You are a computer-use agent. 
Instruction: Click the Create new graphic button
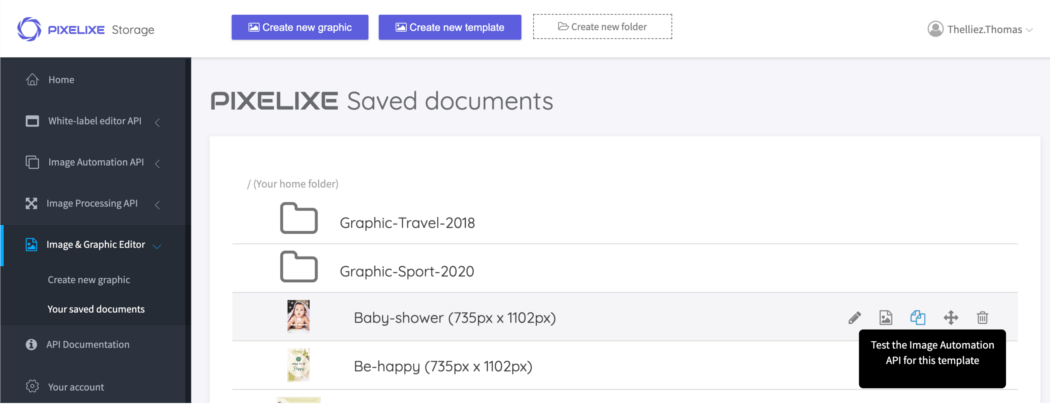pos(300,27)
